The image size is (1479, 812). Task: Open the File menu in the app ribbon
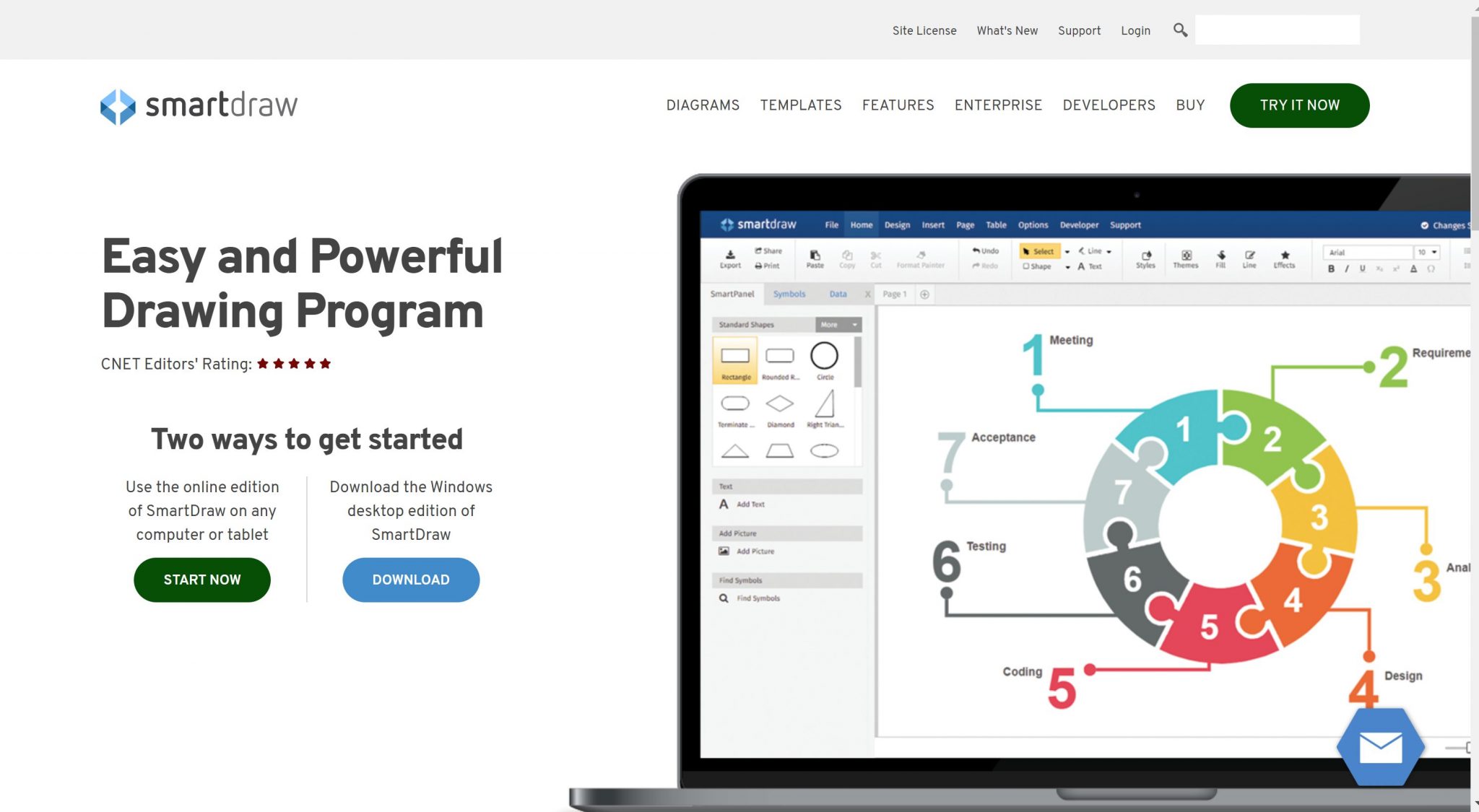pyautogui.click(x=831, y=225)
